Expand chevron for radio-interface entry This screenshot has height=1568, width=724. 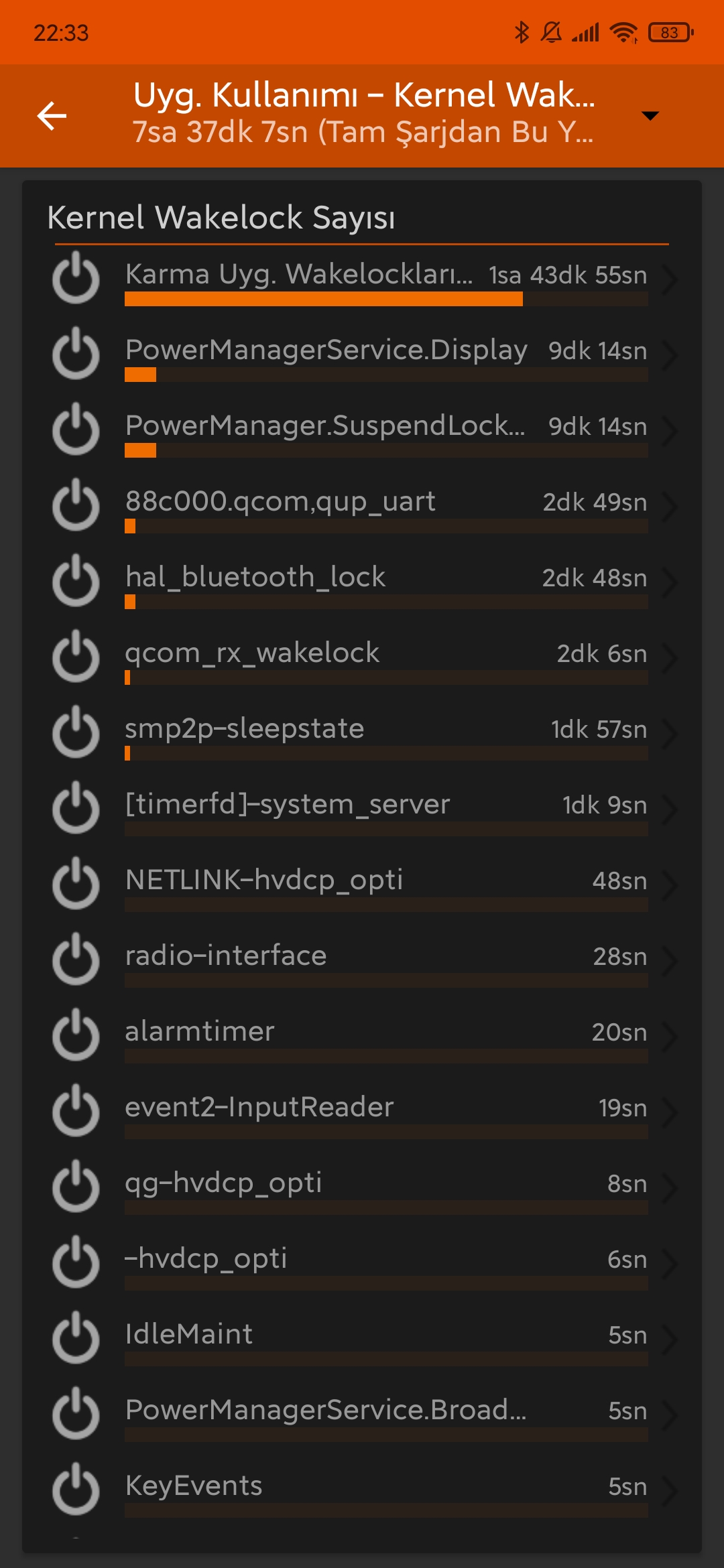(x=669, y=961)
